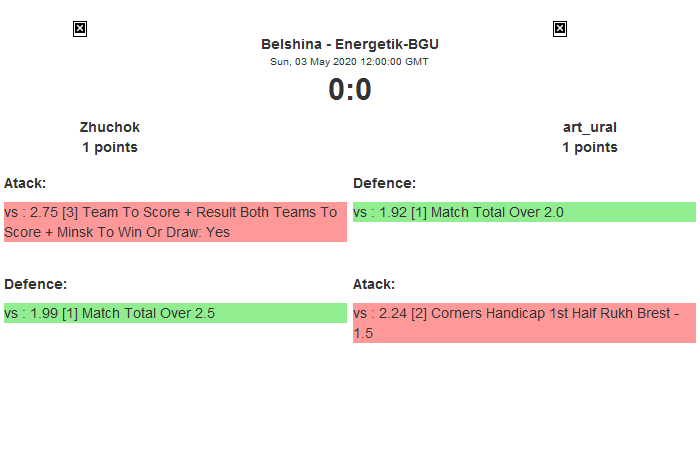Select the green Match Total Over 2.0 row
700x460 pixels.
tap(523, 212)
